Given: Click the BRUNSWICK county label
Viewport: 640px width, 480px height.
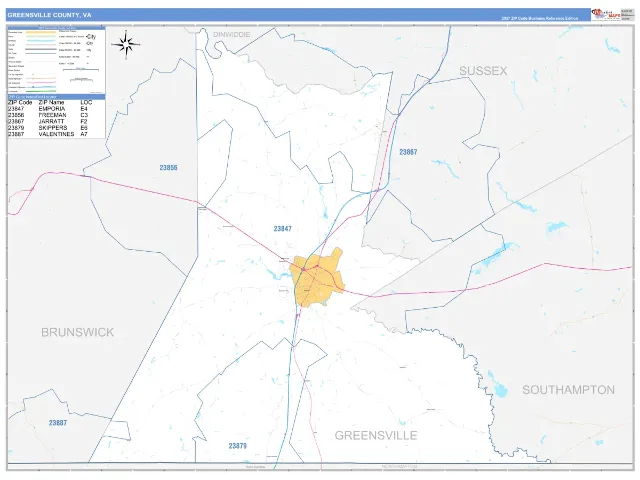Looking at the screenshot, I should point(78,332).
